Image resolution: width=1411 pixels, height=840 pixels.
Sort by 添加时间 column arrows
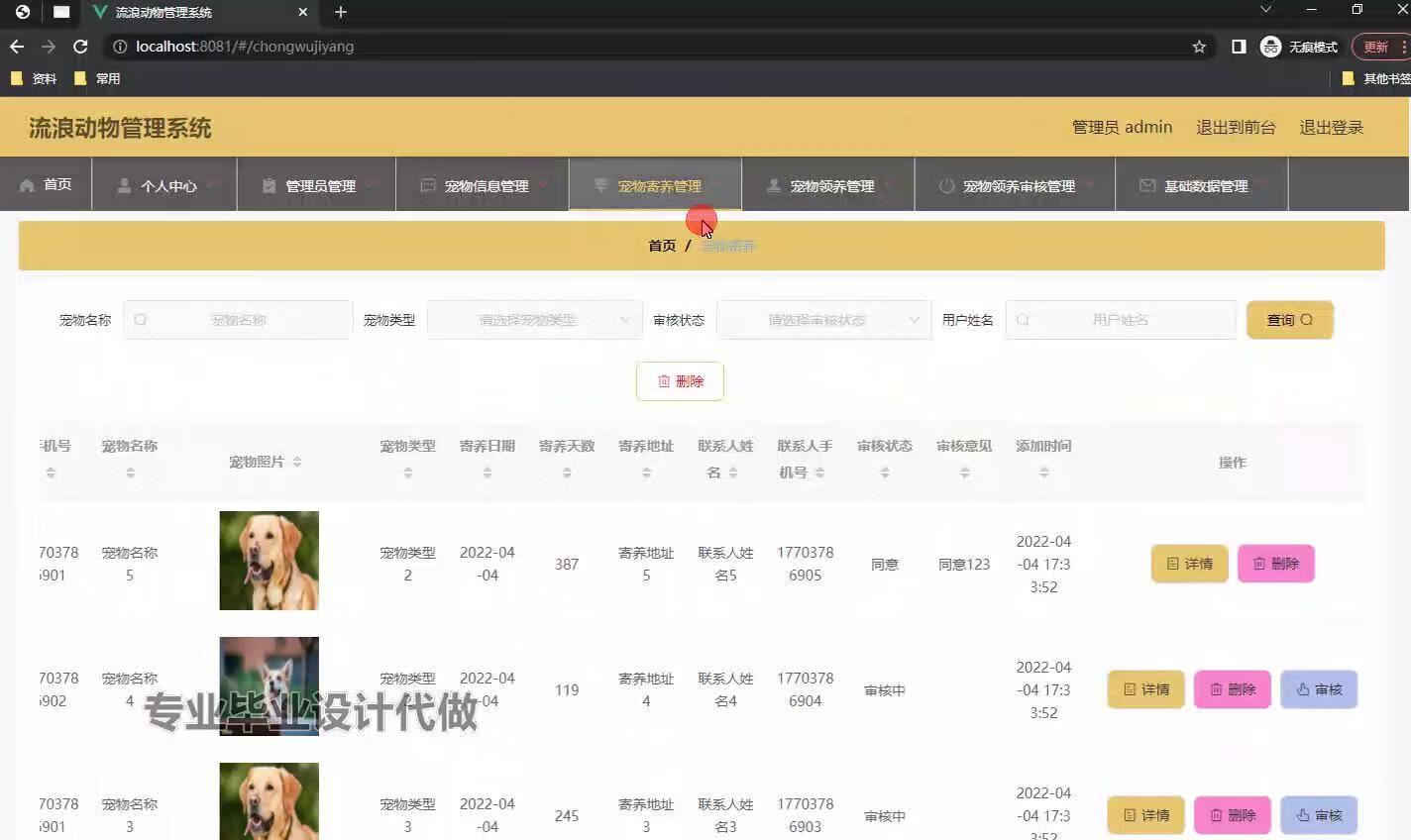(x=1043, y=473)
